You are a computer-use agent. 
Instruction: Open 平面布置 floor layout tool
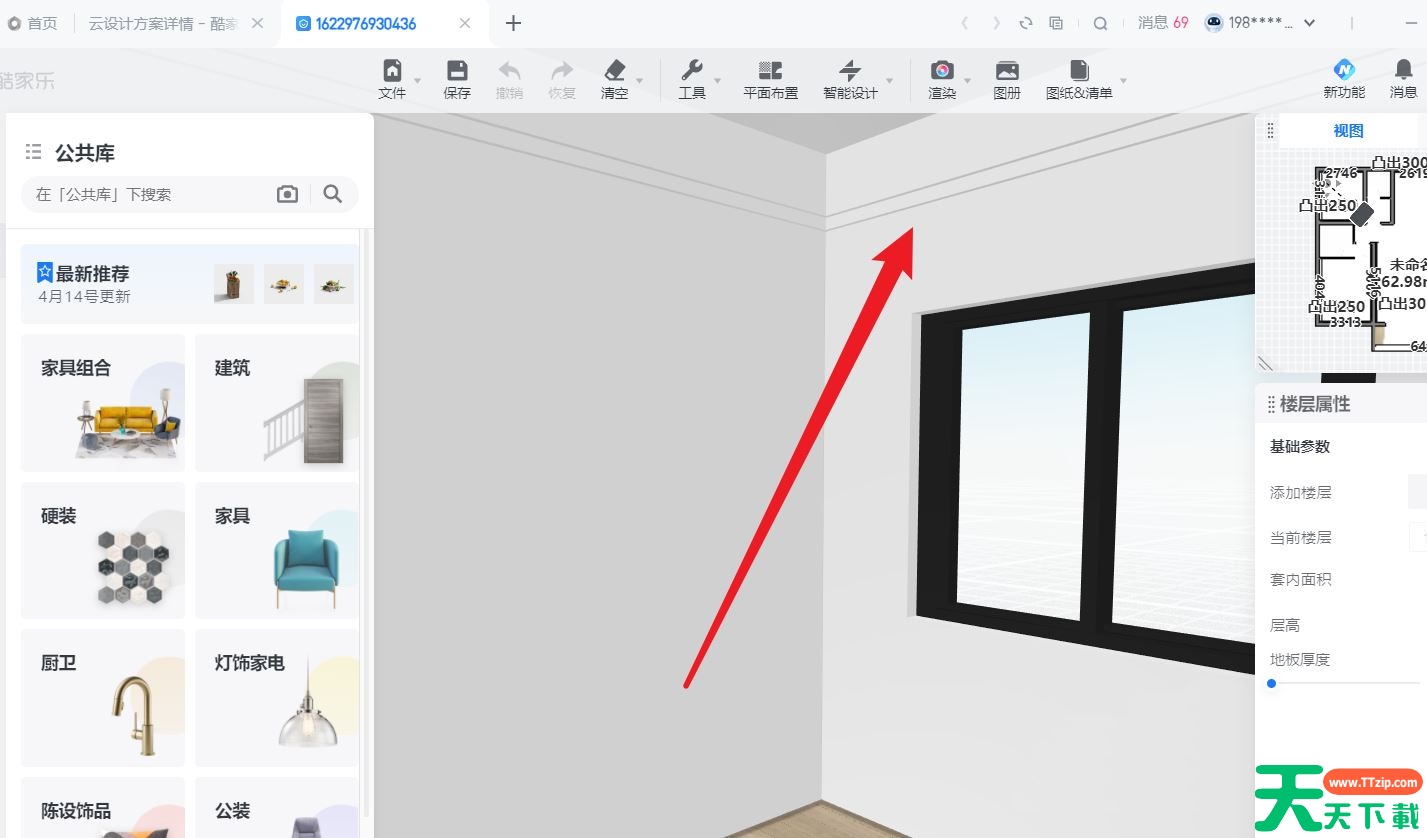(x=770, y=79)
